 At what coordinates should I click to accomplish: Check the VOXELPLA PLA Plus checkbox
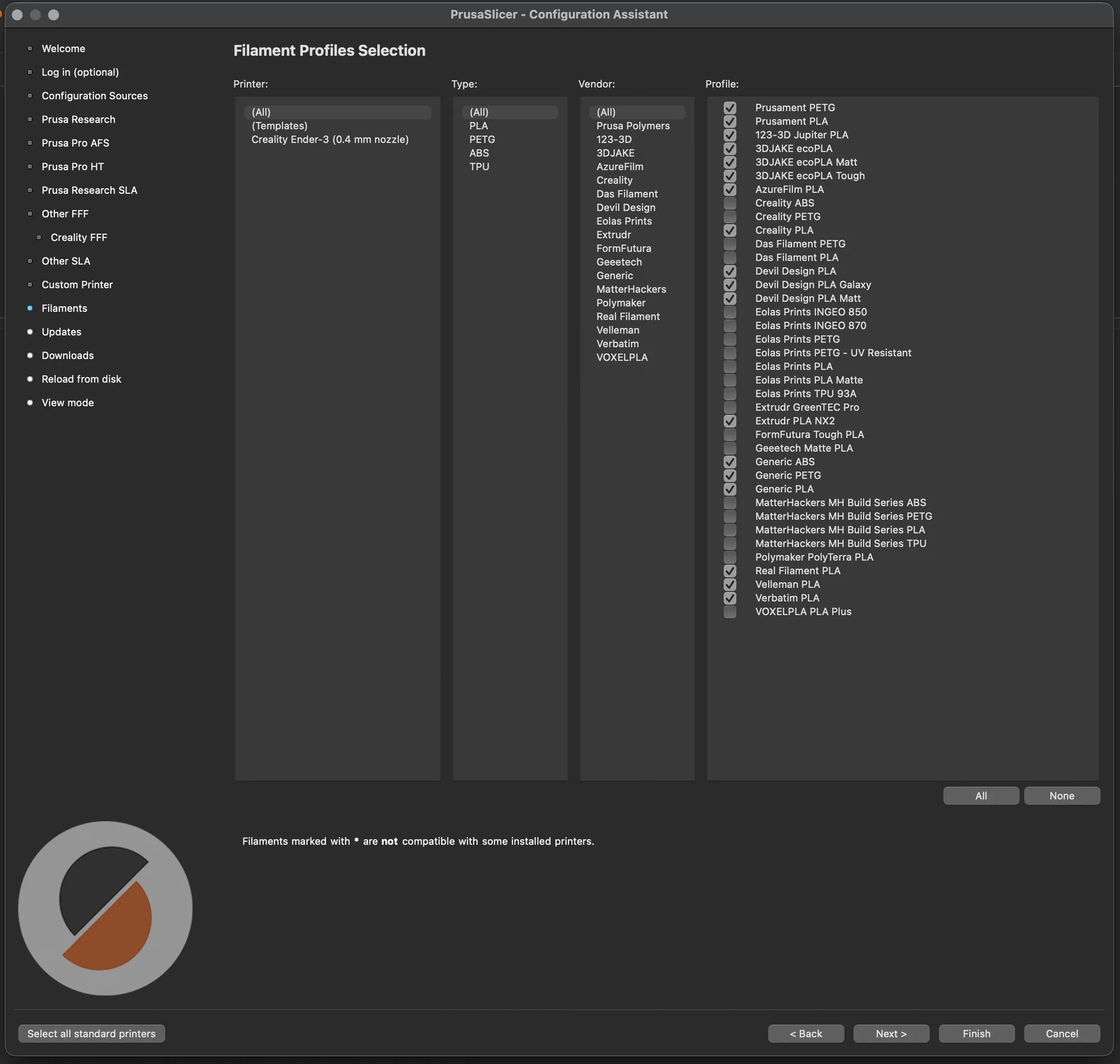point(730,612)
